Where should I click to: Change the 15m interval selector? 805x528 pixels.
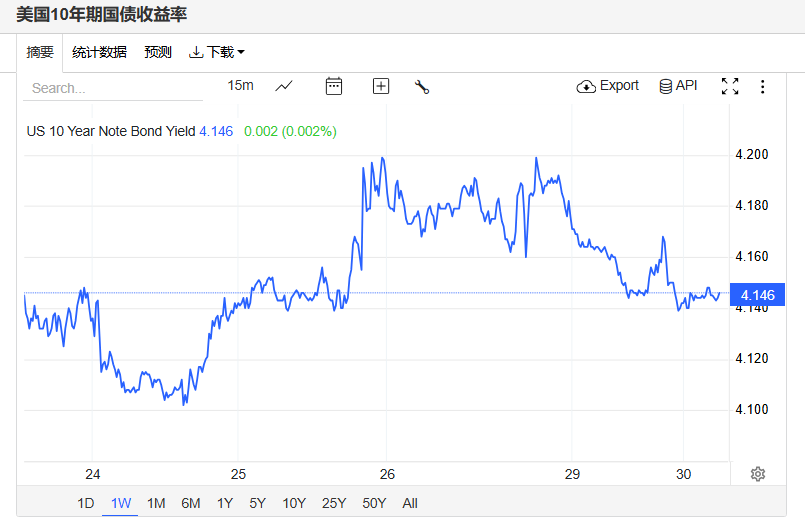coord(240,85)
